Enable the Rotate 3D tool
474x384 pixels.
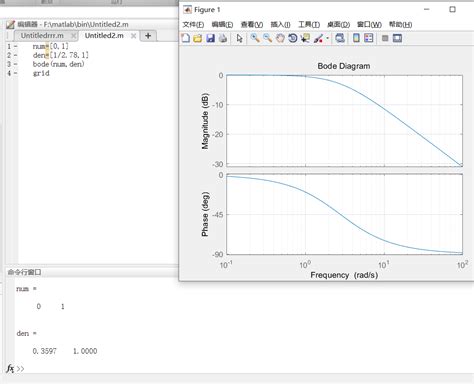[293, 38]
